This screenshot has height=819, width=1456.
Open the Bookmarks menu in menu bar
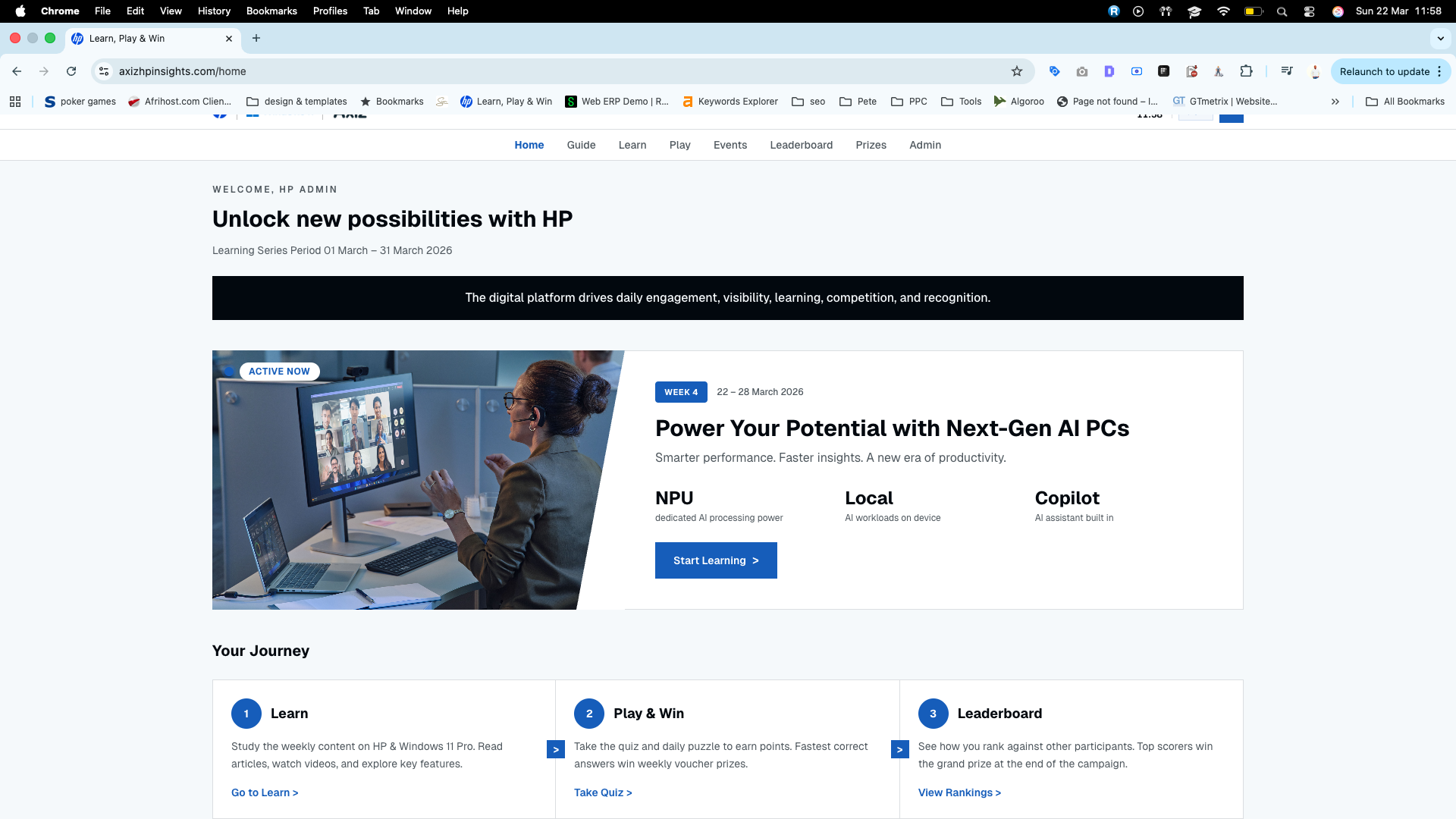[271, 11]
